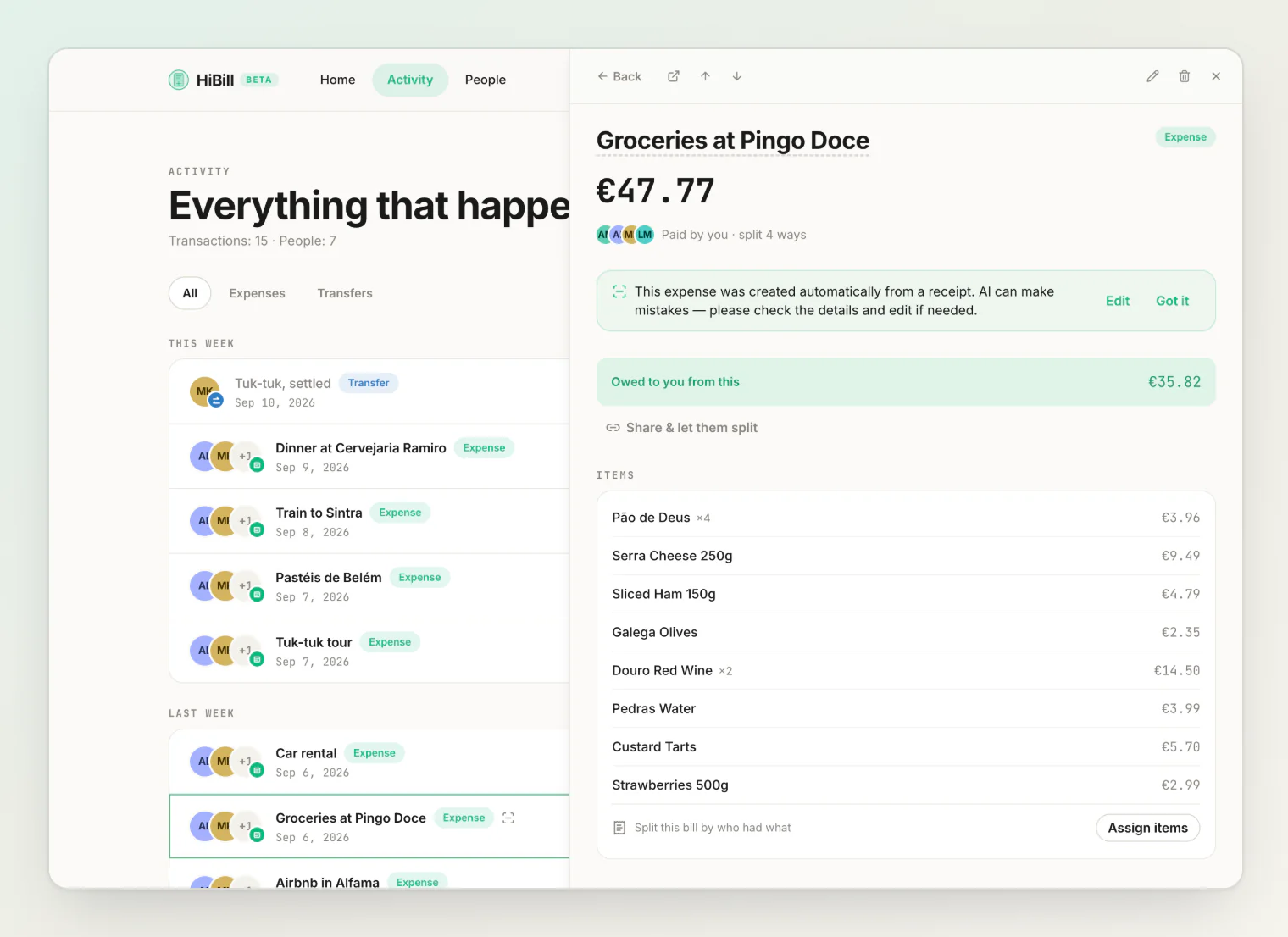Click the HiBill logo icon
Viewport: 1288px width, 937px height.
coord(178,80)
